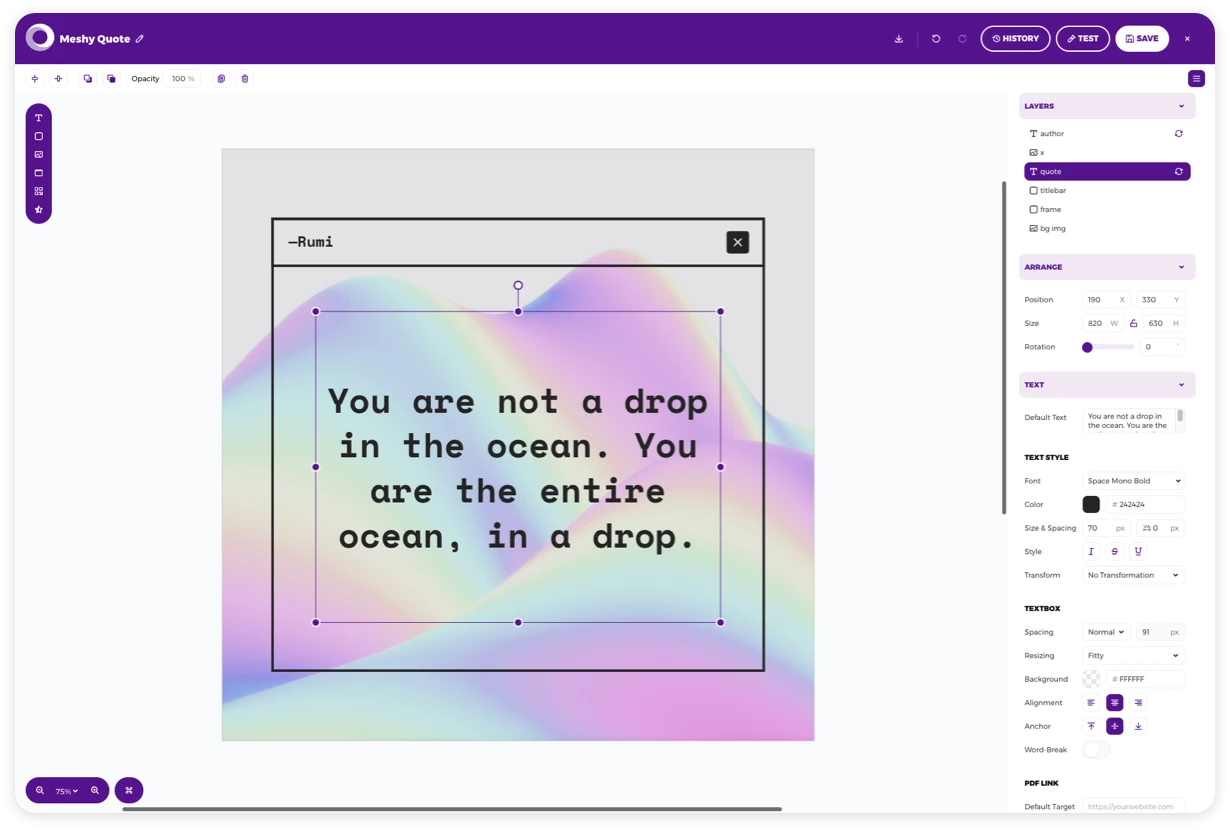Duplicate the selected layer

click(221, 79)
